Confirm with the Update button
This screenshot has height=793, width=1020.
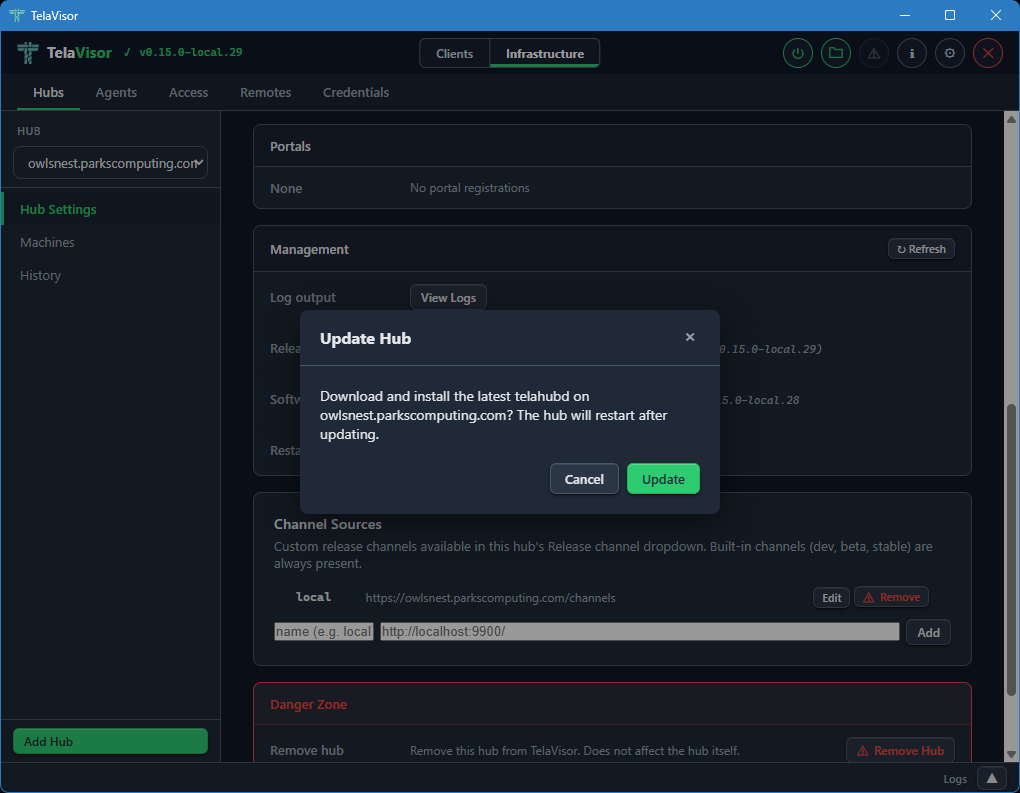(x=663, y=479)
